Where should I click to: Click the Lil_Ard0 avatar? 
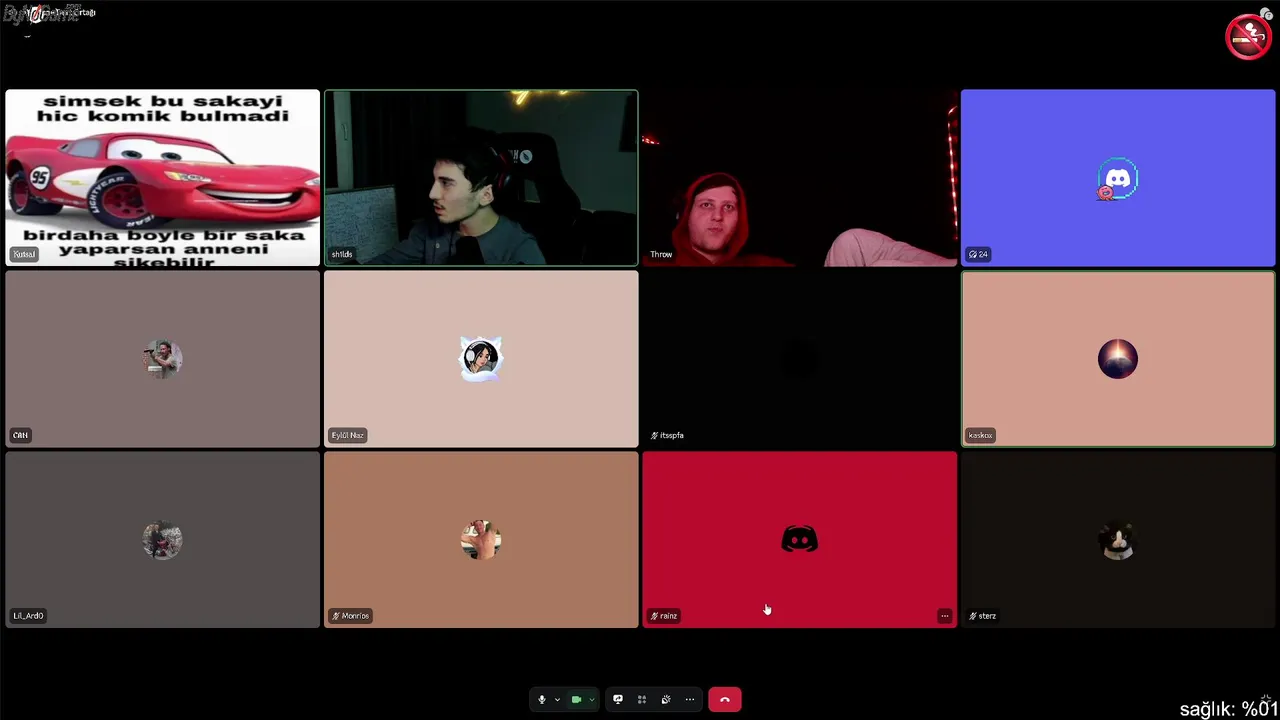click(x=162, y=540)
